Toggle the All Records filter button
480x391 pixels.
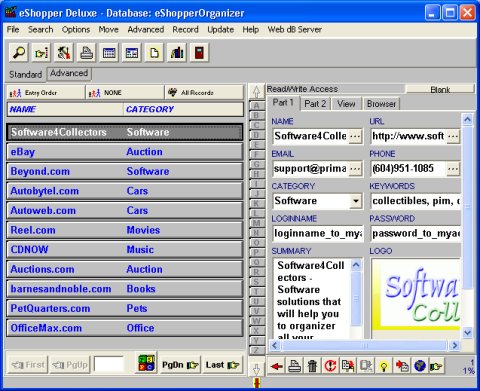click(x=204, y=93)
